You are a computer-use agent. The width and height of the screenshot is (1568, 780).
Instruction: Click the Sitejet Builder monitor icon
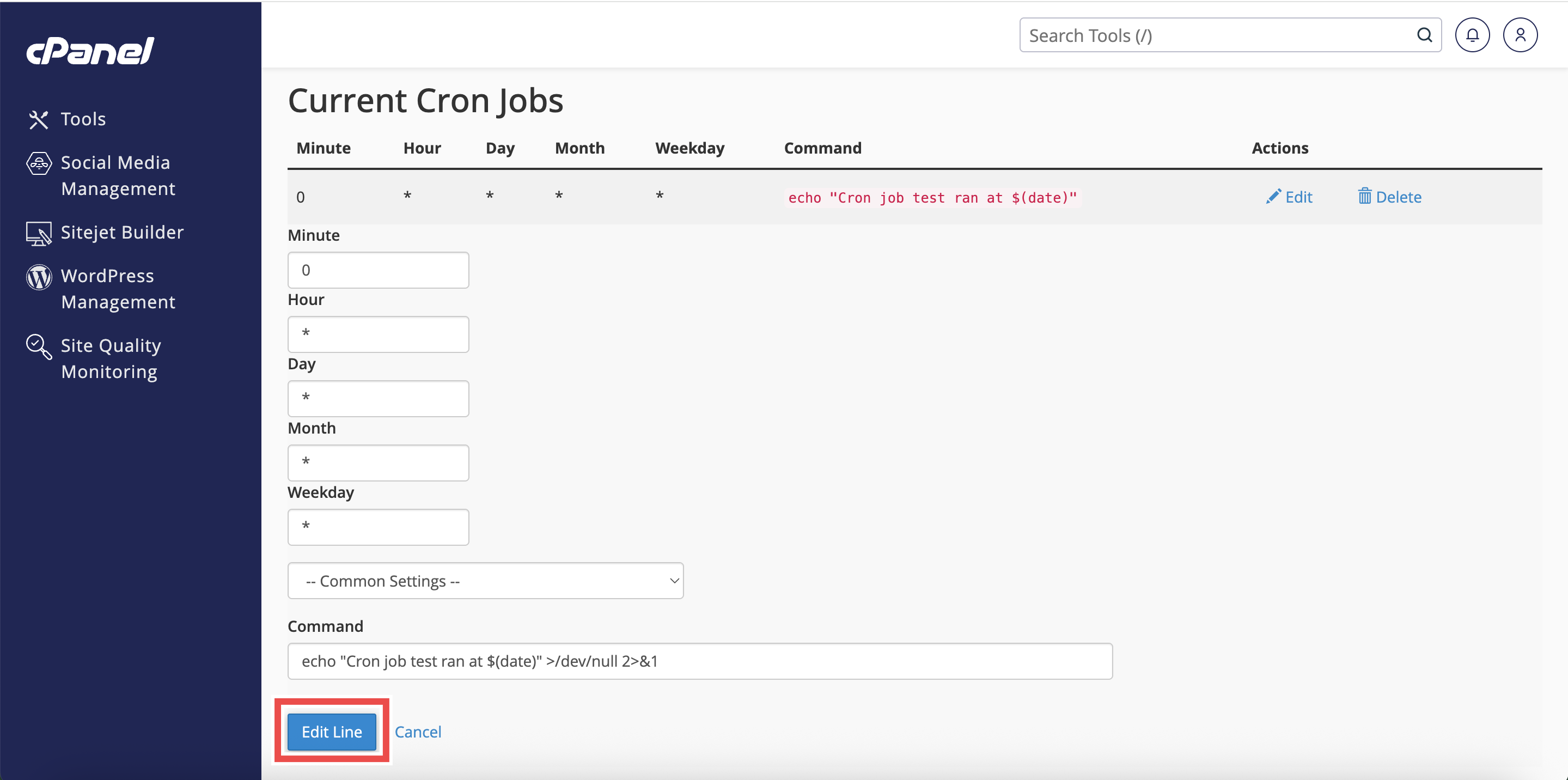click(x=39, y=233)
